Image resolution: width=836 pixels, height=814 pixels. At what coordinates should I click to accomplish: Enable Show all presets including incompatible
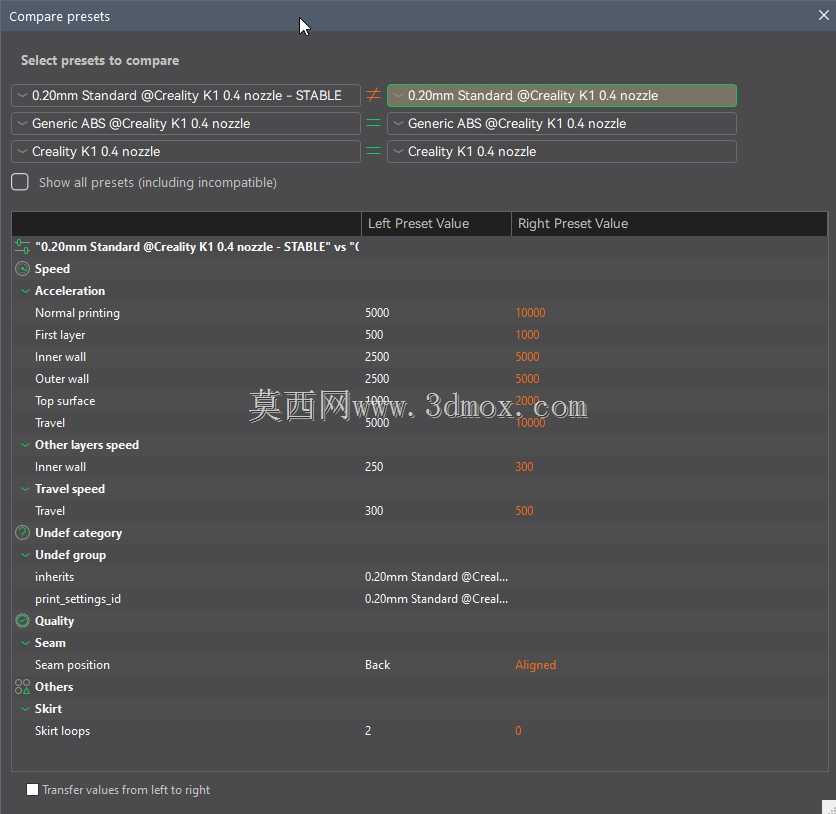click(20, 182)
